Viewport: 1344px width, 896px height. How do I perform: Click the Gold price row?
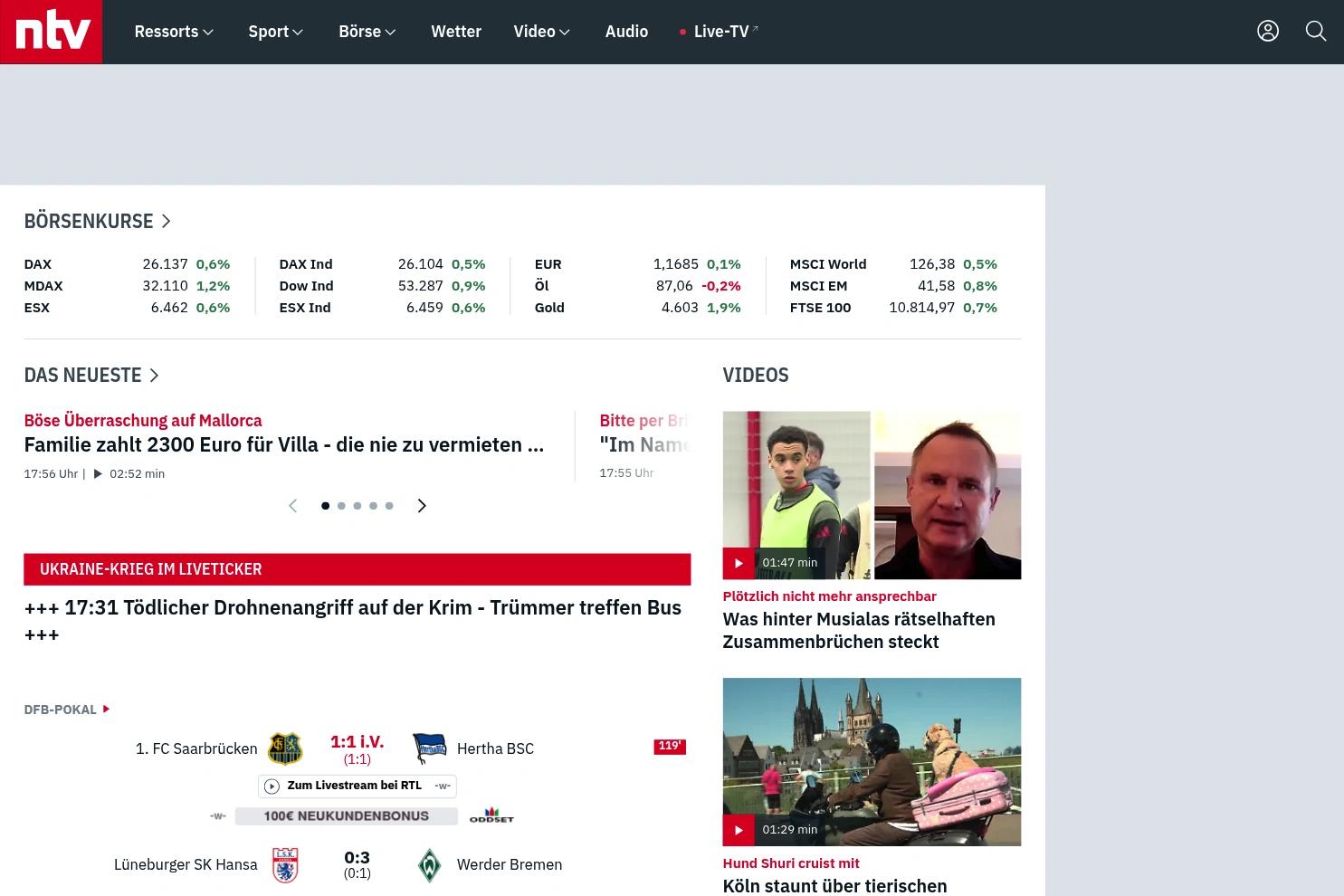coord(637,308)
